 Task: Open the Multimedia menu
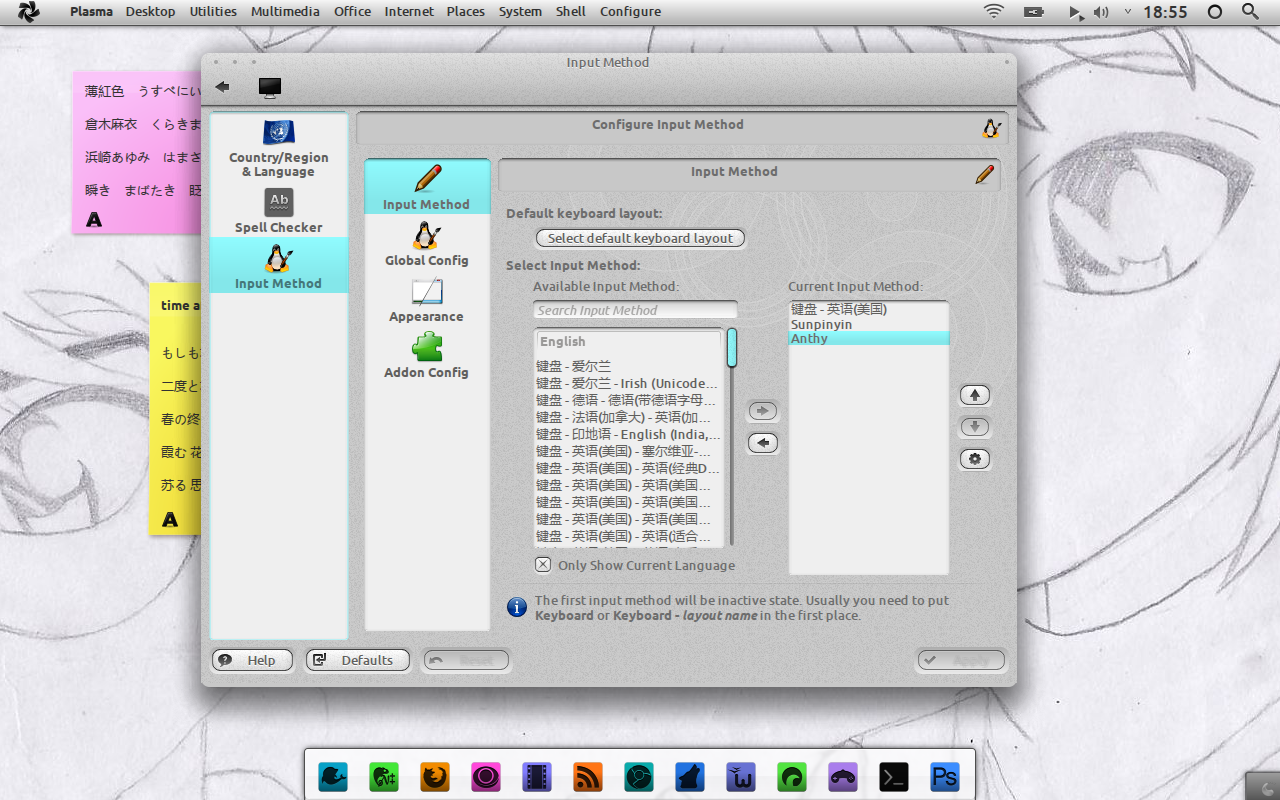[x=285, y=12]
